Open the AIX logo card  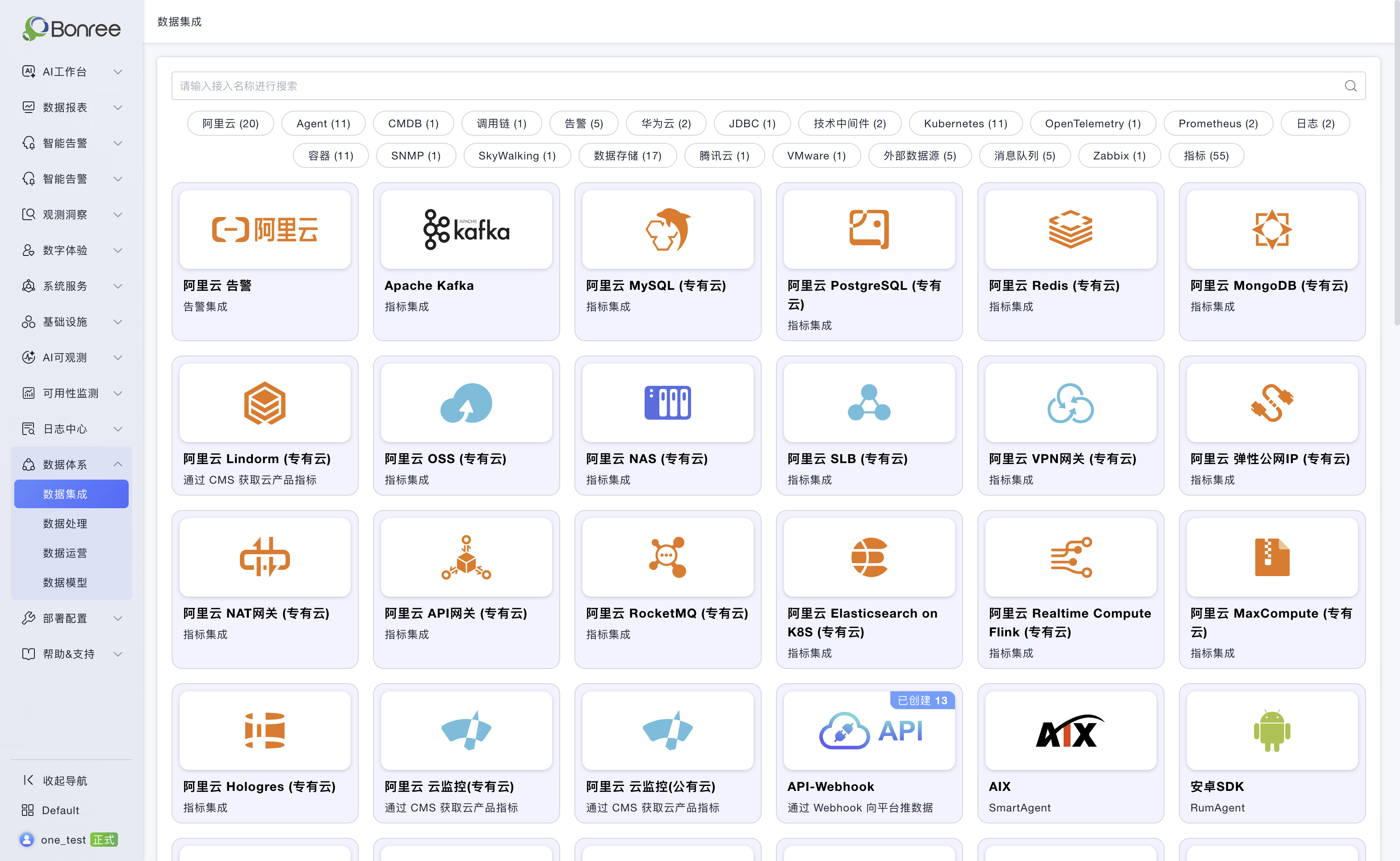[1071, 731]
